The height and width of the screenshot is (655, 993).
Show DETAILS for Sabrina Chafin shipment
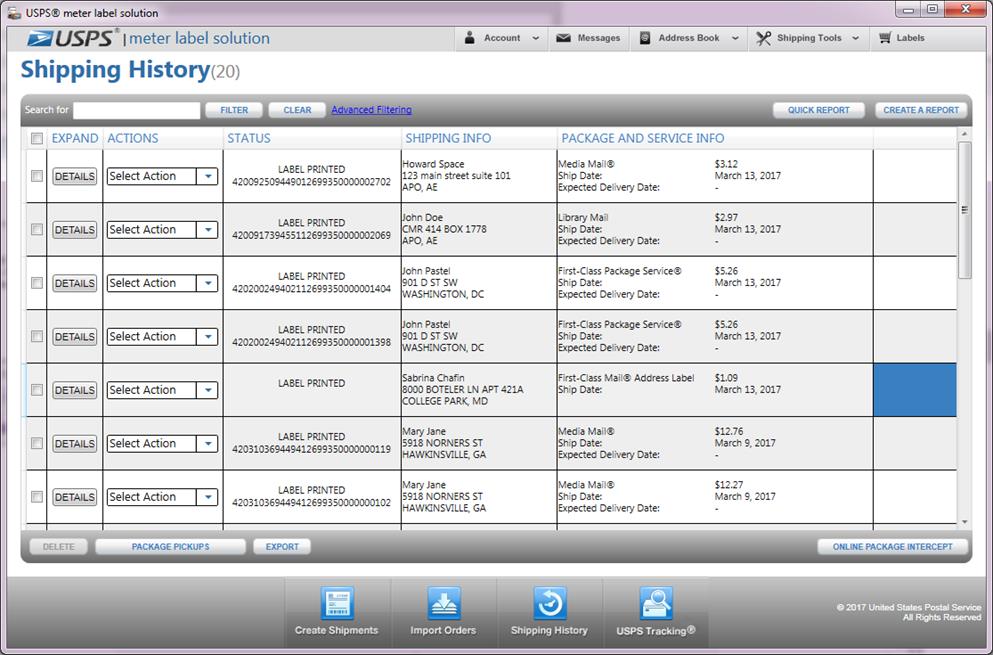click(x=75, y=390)
